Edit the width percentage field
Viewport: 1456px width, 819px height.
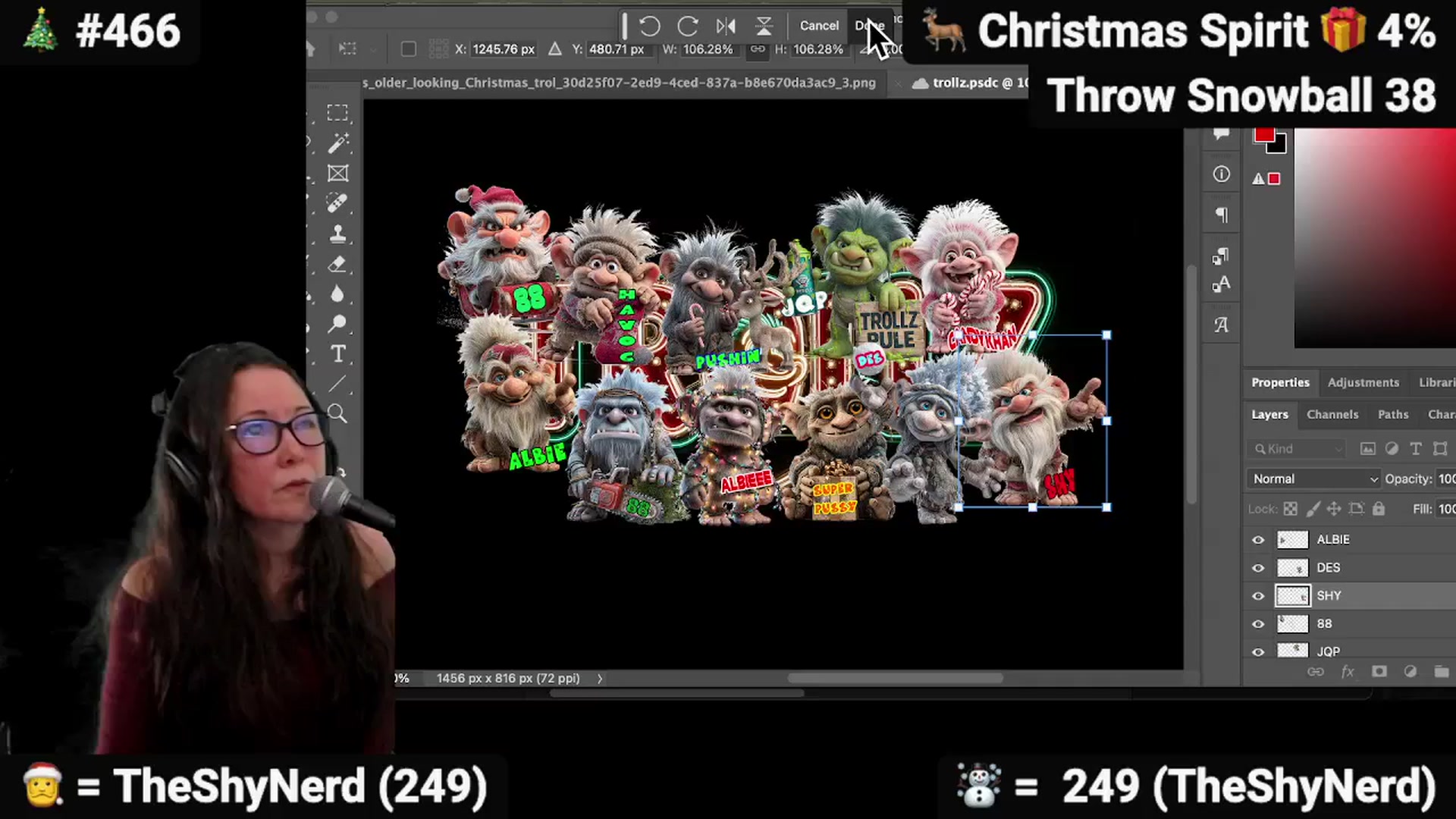point(708,49)
